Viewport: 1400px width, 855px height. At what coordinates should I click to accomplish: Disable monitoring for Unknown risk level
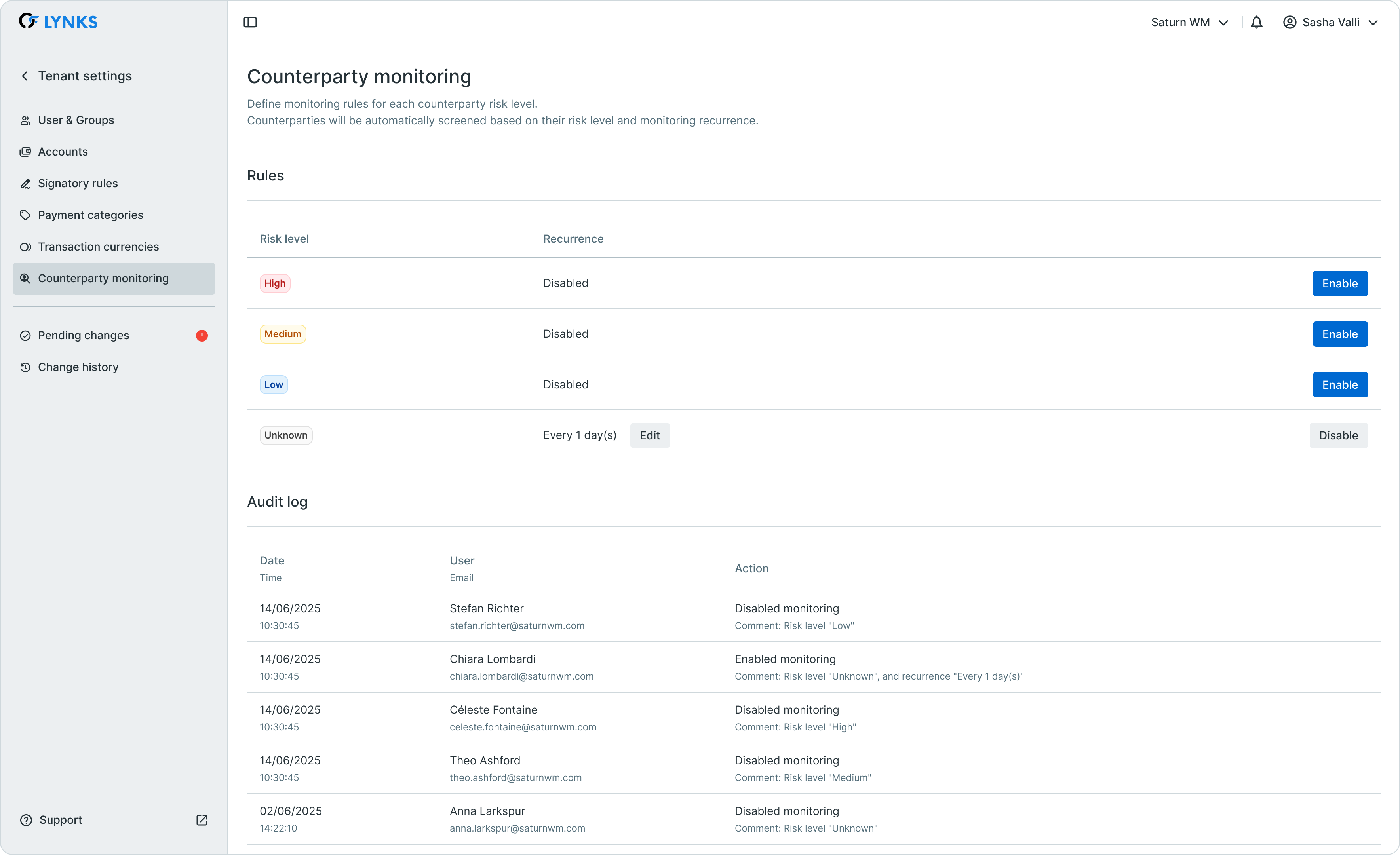(1338, 436)
